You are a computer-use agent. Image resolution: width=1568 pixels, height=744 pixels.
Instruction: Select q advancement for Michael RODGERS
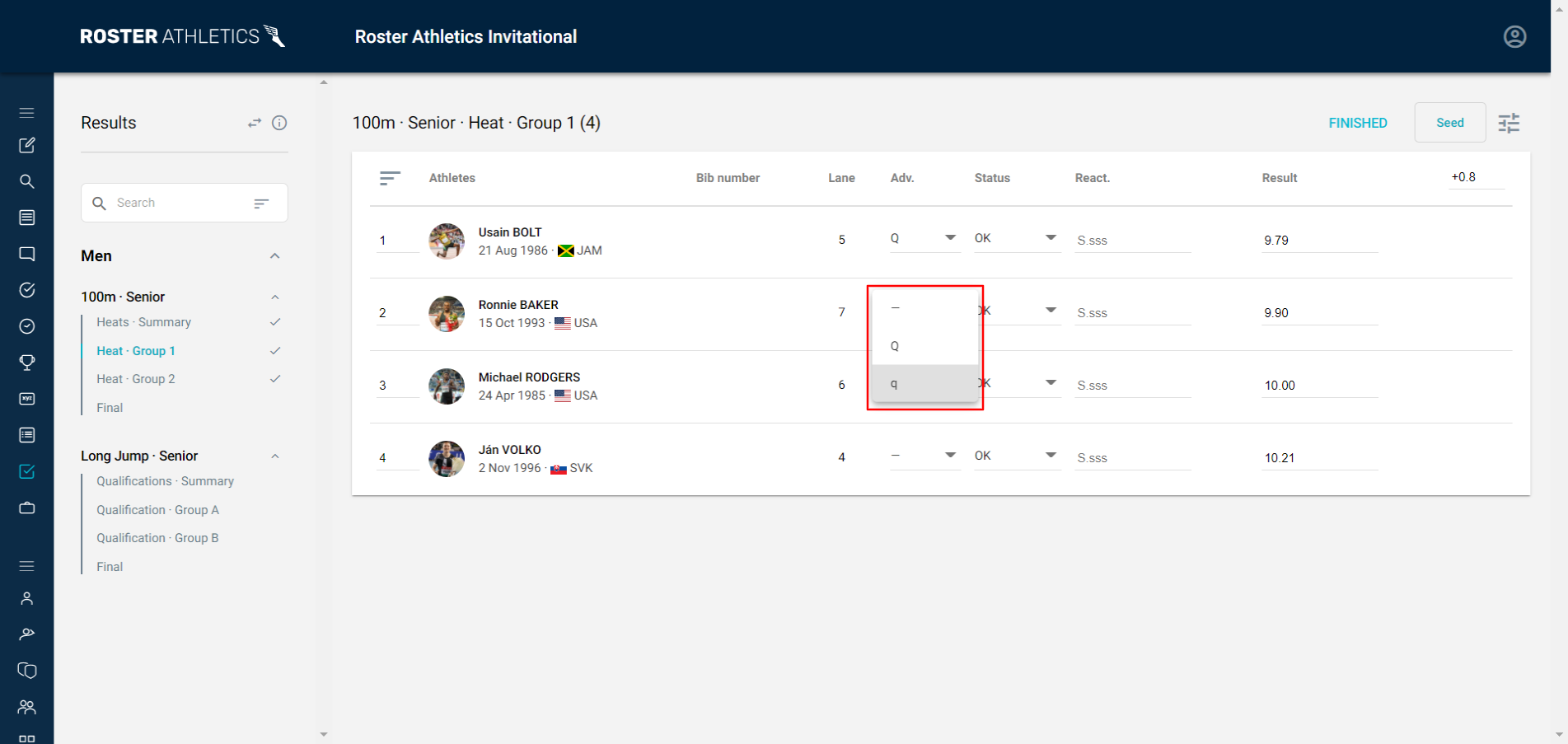click(x=893, y=383)
